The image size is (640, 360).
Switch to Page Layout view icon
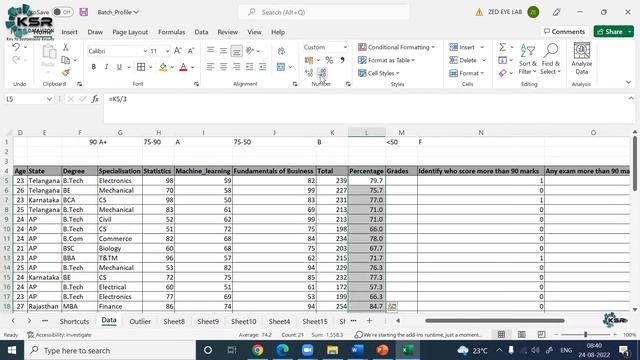click(521, 335)
